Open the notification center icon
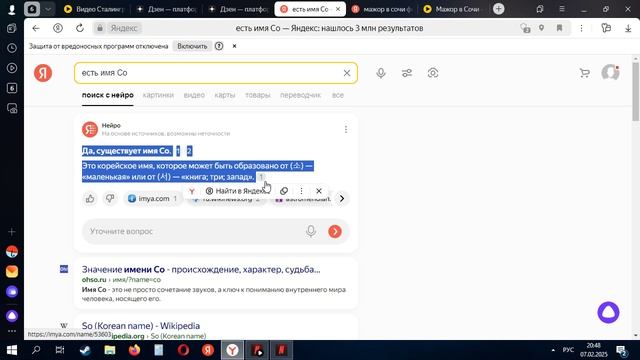 622,350
